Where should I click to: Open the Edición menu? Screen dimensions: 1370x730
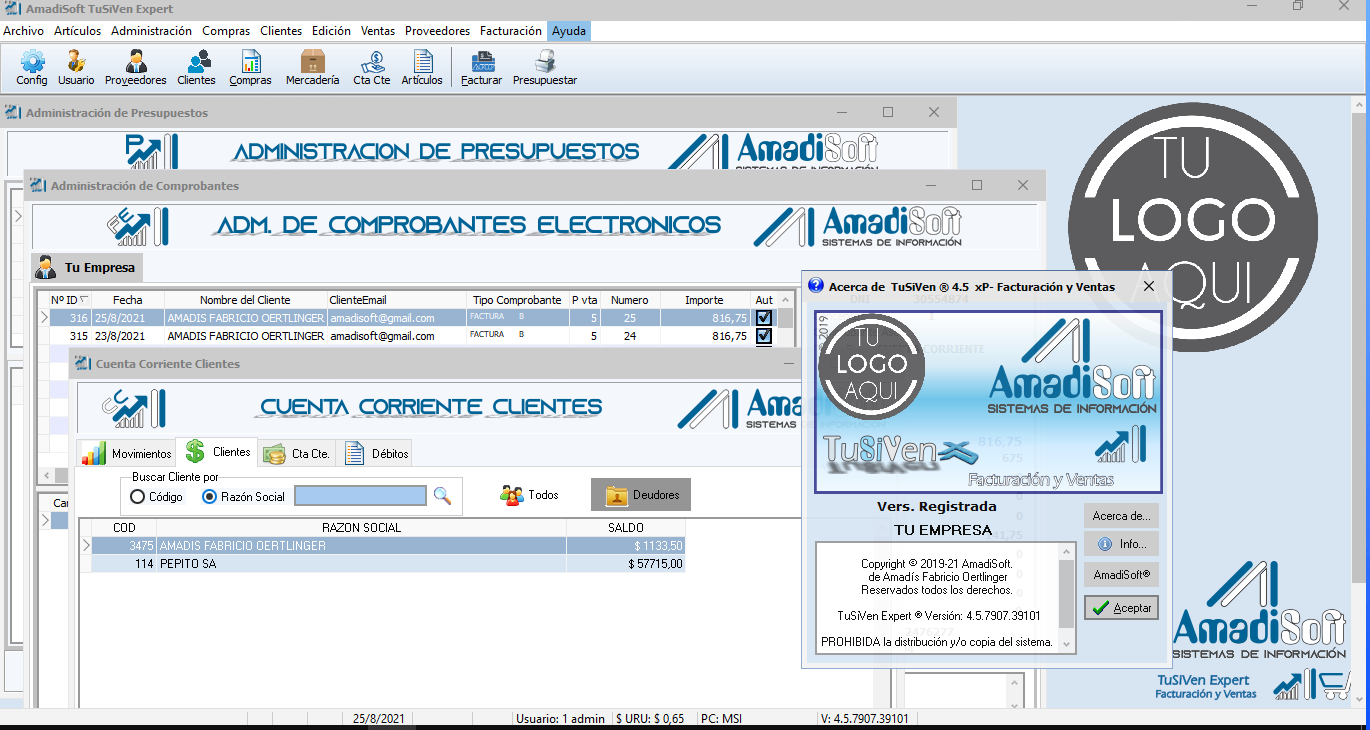[331, 31]
